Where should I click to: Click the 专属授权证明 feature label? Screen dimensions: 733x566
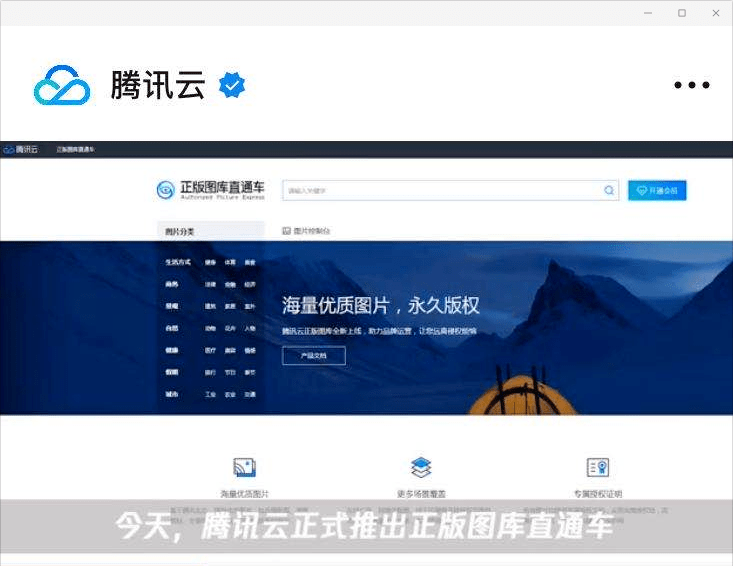pos(598,494)
